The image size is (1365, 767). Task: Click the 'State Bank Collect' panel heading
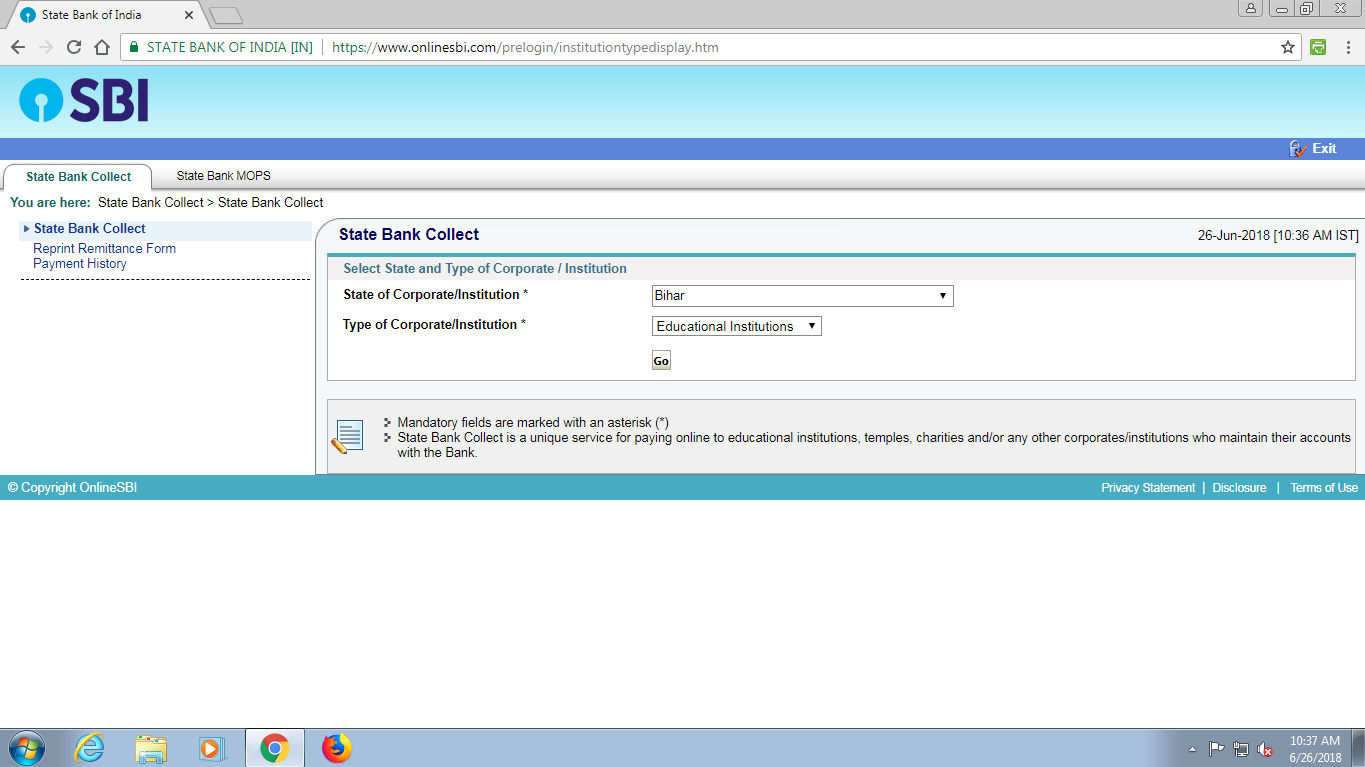[409, 234]
